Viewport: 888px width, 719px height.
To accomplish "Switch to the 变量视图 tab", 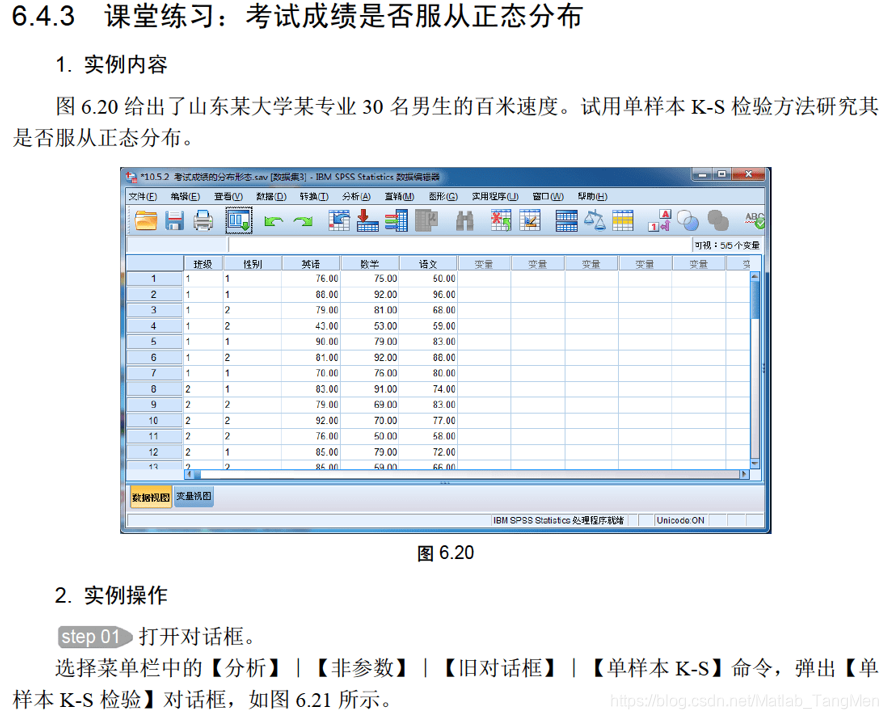I will (194, 497).
